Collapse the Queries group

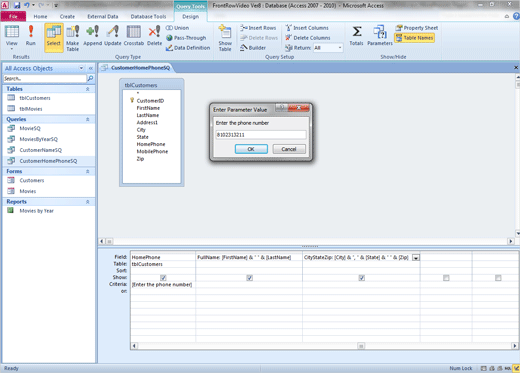click(x=88, y=119)
